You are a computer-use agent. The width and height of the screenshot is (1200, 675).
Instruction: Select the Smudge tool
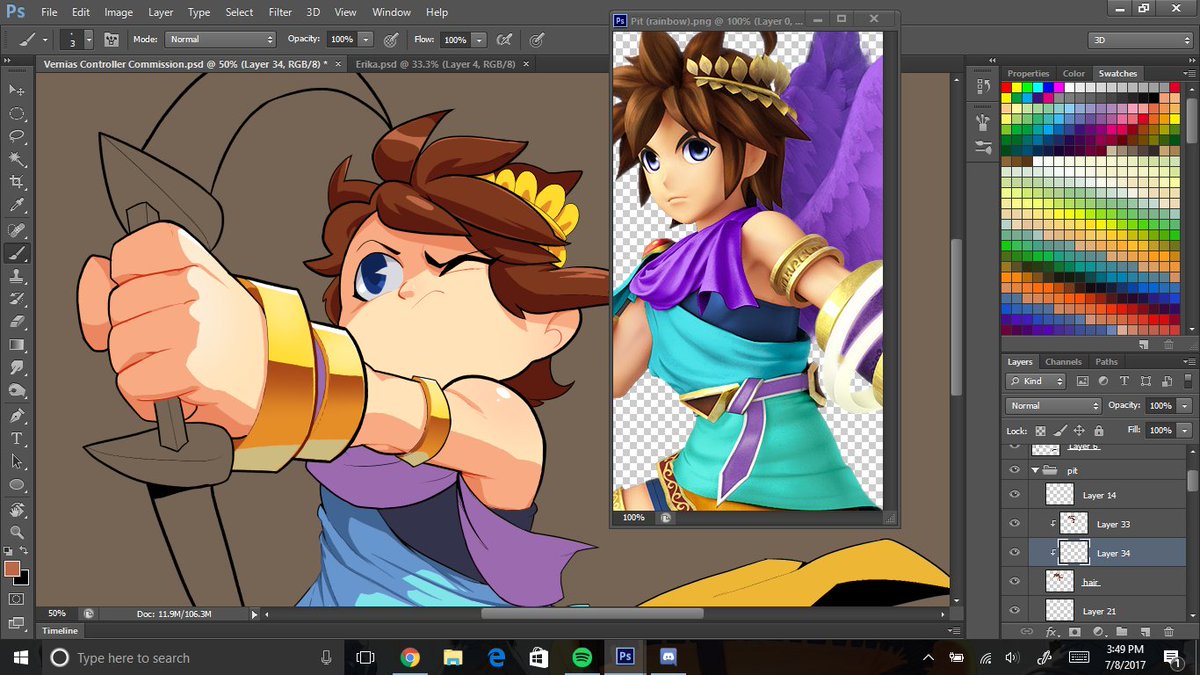tap(17, 368)
